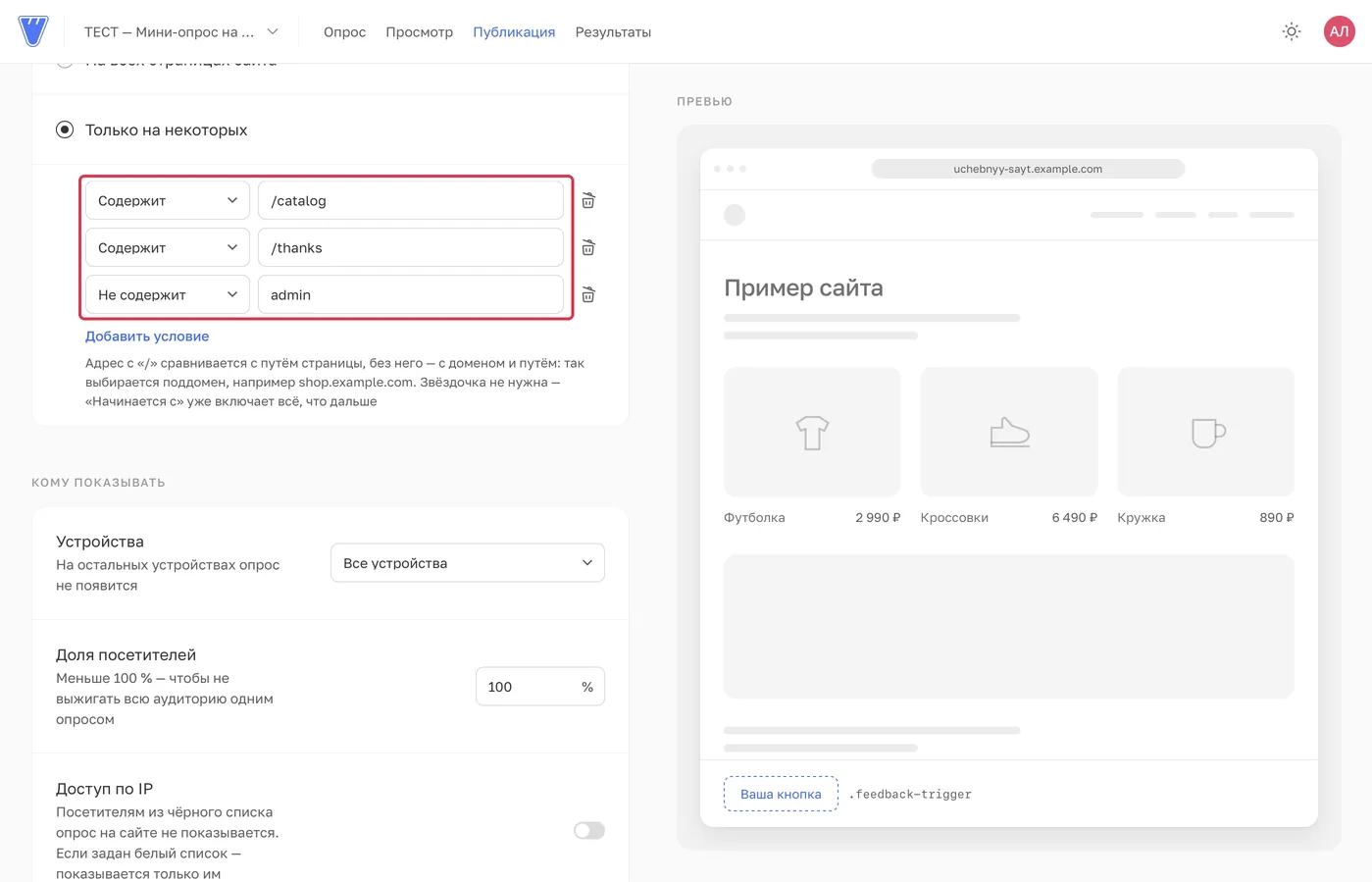Click the /catalog URL input field
1372x882 pixels.
click(x=411, y=200)
